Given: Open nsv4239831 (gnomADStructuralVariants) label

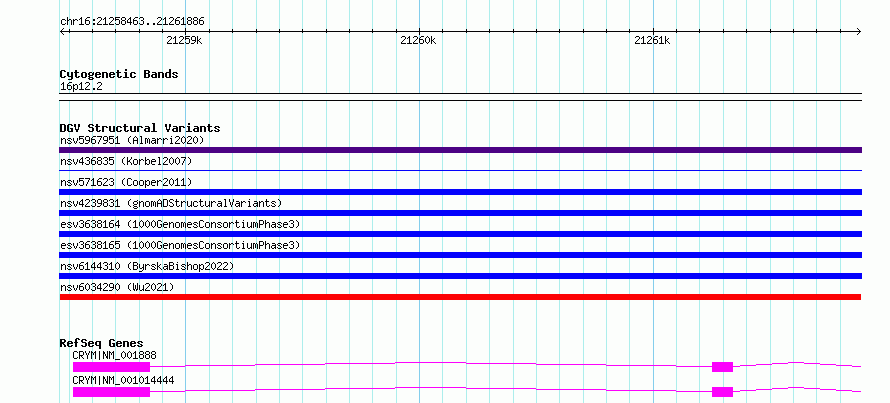Looking at the screenshot, I should (x=171, y=203).
